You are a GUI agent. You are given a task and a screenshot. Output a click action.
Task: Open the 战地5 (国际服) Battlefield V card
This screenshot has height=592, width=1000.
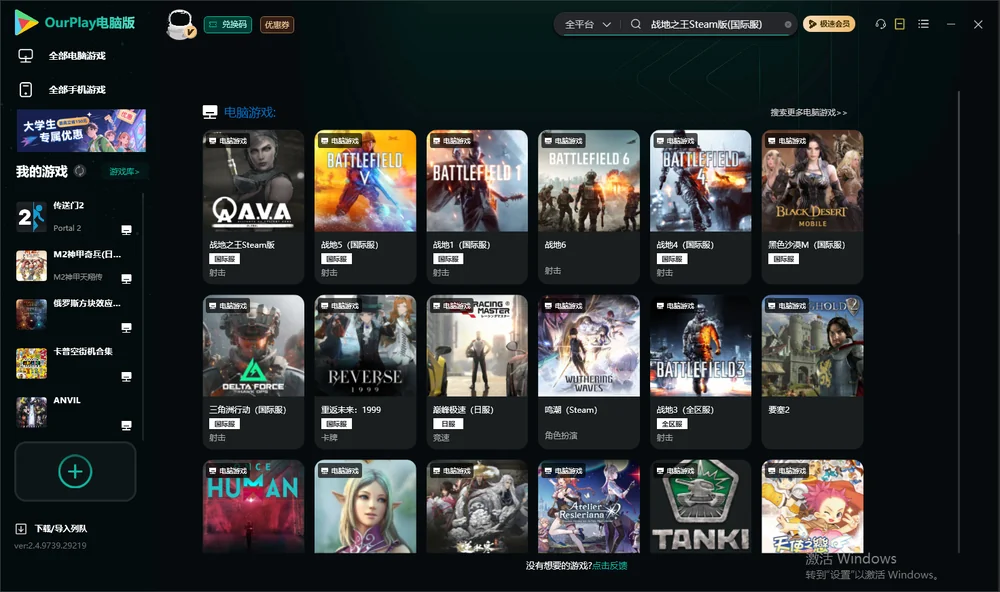pos(365,207)
